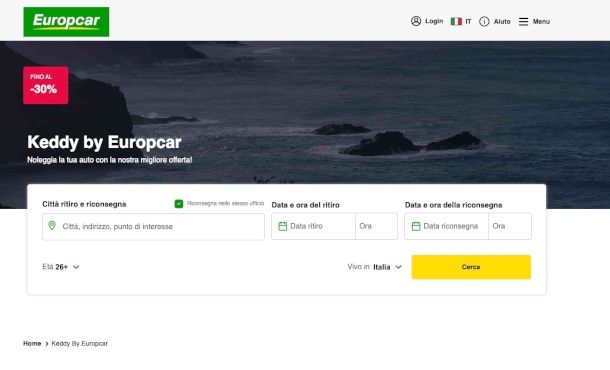Image resolution: width=610 pixels, height=370 pixels.
Task: Click the FINO AL -30% badge
Action: 46,85
